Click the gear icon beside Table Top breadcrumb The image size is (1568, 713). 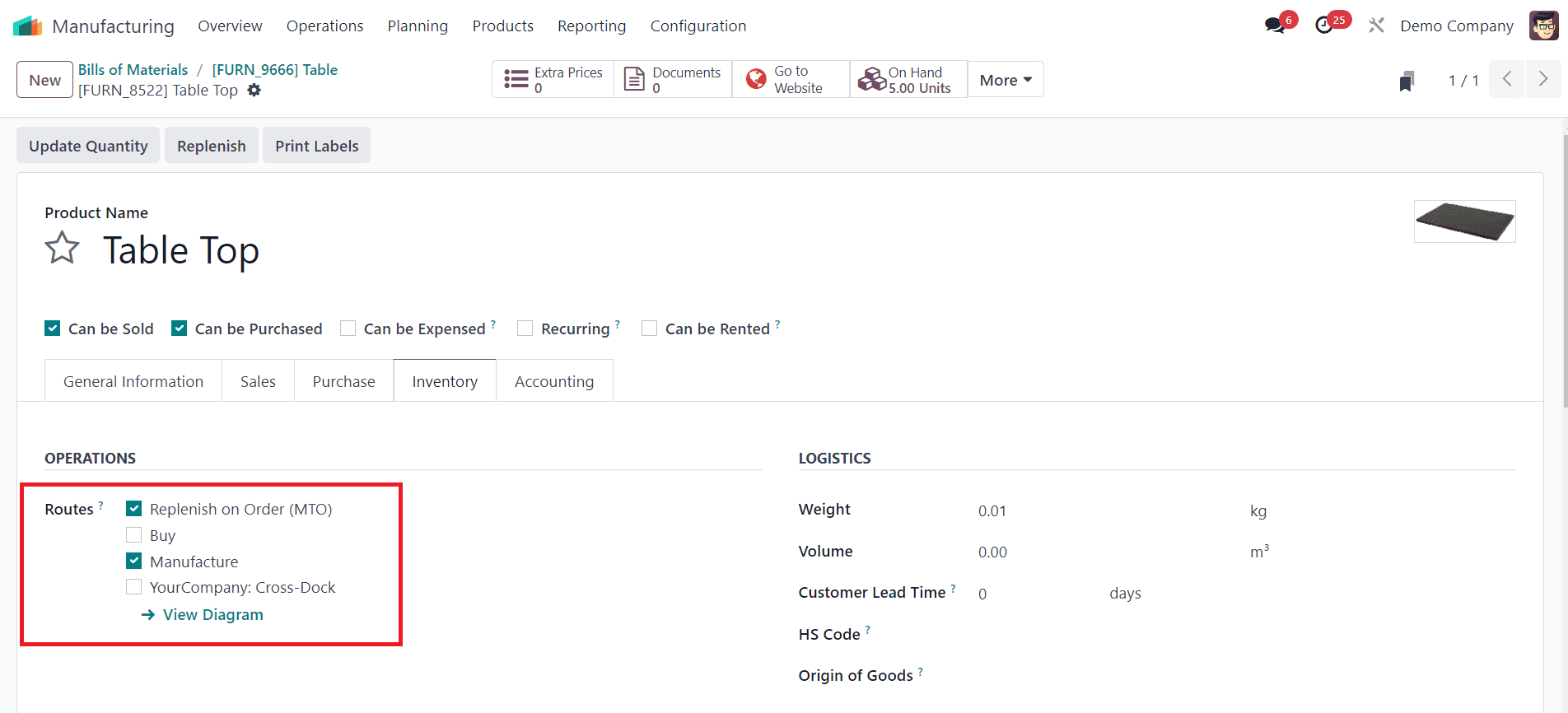pyautogui.click(x=254, y=91)
